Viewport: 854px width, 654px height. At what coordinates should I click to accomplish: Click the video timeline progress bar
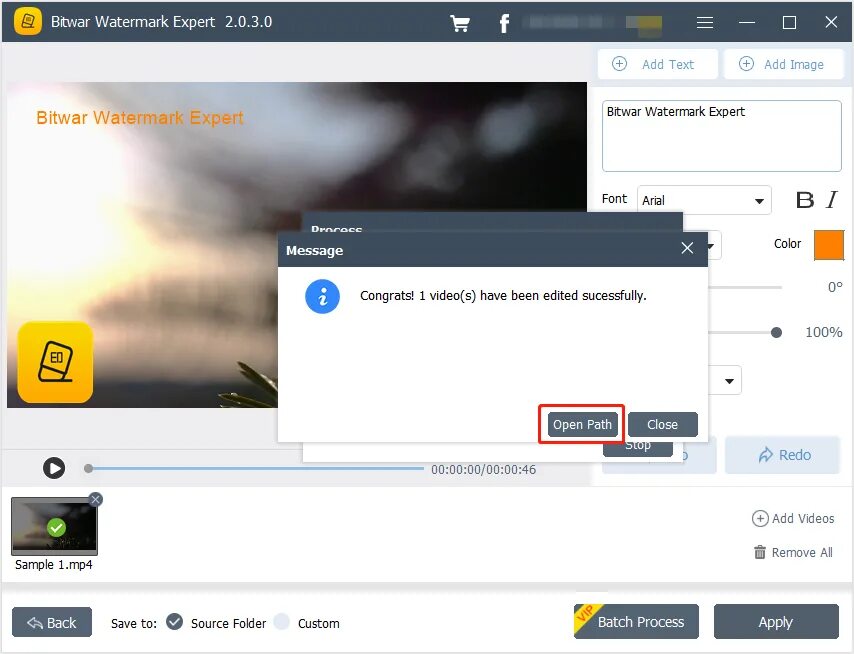(256, 468)
